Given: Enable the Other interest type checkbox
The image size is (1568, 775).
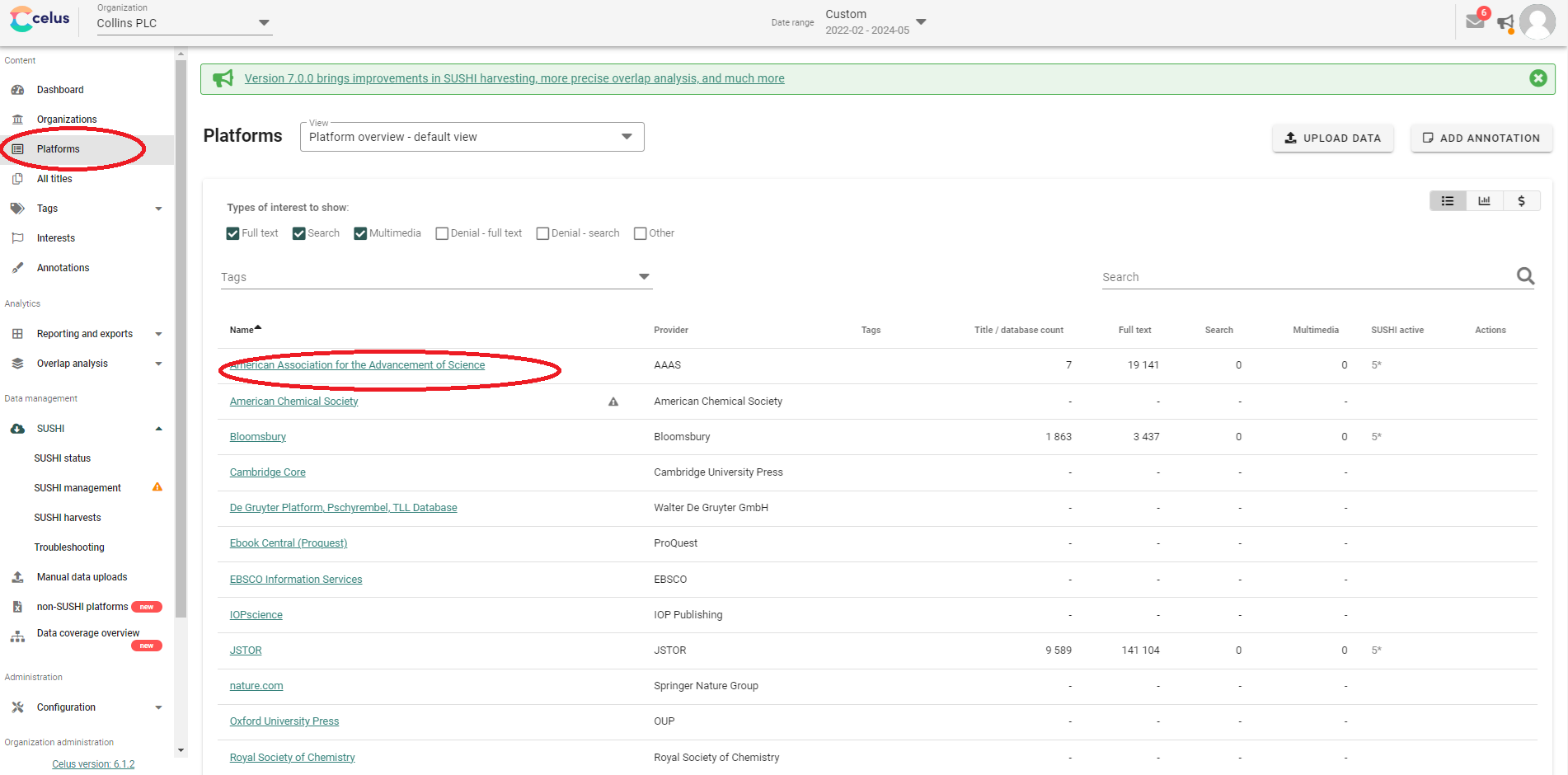Looking at the screenshot, I should [x=640, y=233].
